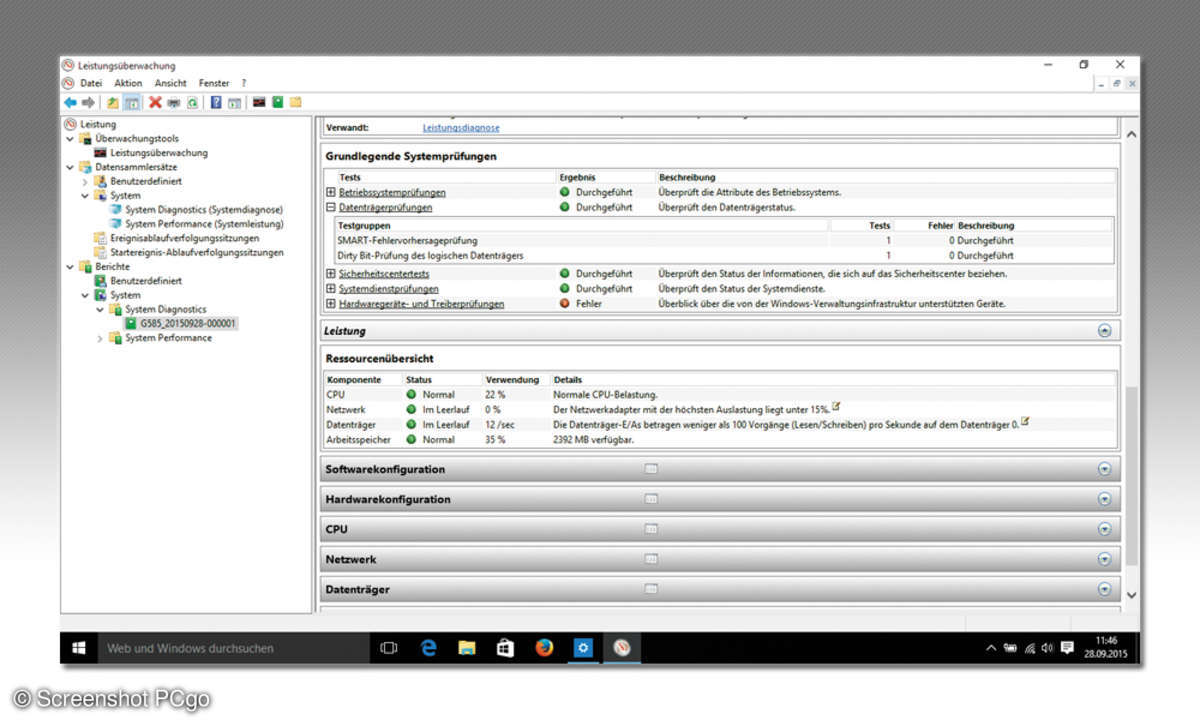Screen dimensions: 1200x720
Task: Click the Betriebssystemprüfungen link
Action: coord(392,192)
